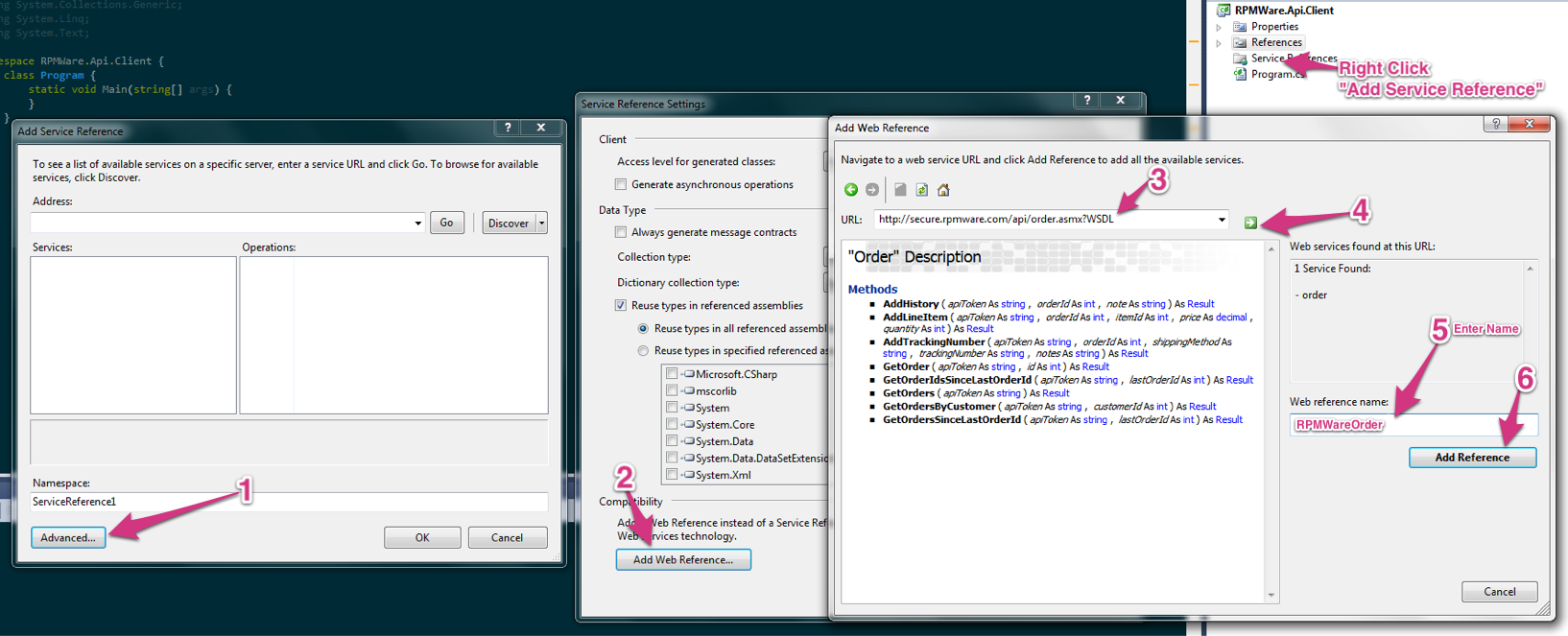
Task: Open the Discover button dropdown arrow
Action: pos(542,224)
